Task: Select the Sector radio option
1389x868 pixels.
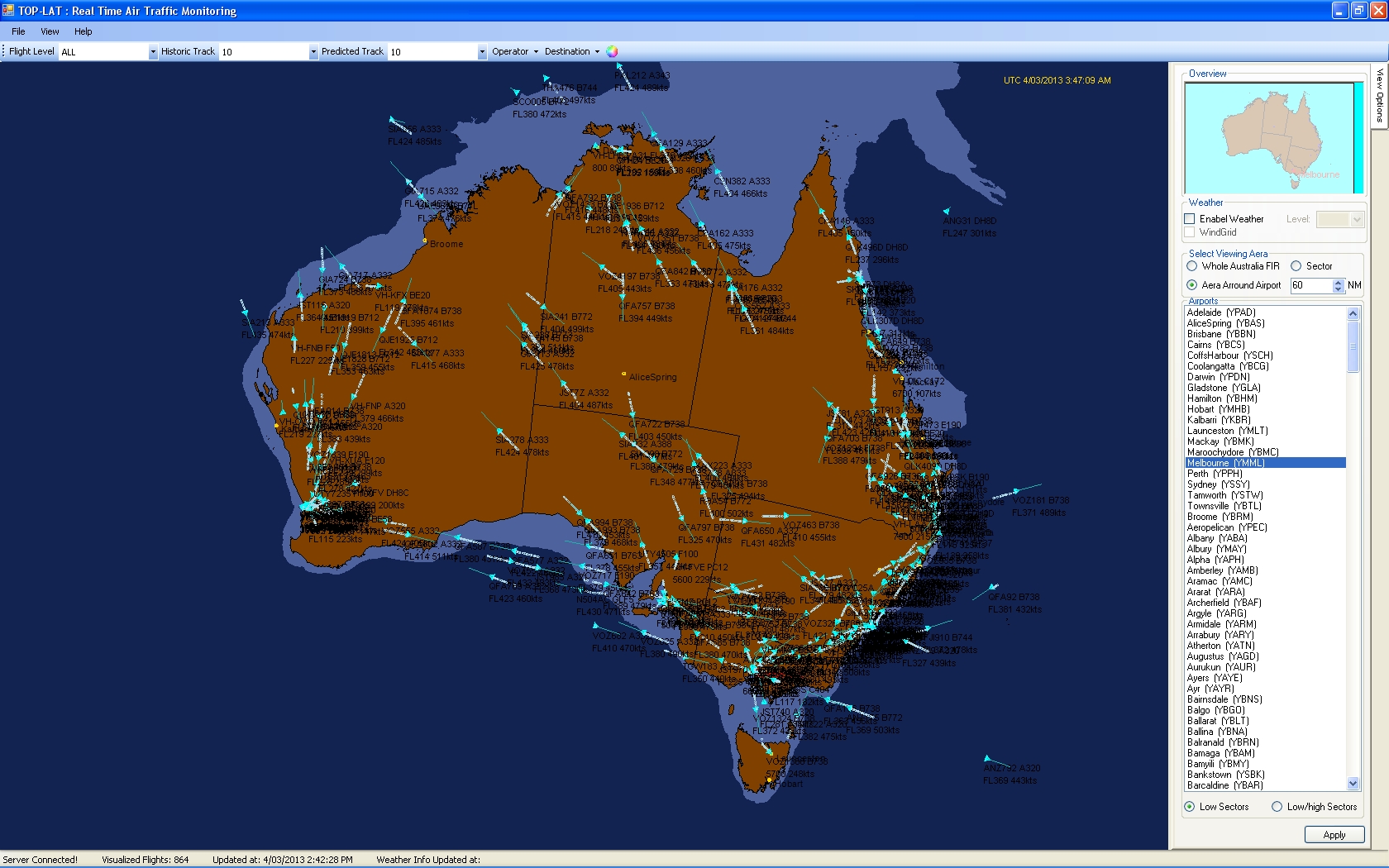Action: pyautogui.click(x=1296, y=266)
